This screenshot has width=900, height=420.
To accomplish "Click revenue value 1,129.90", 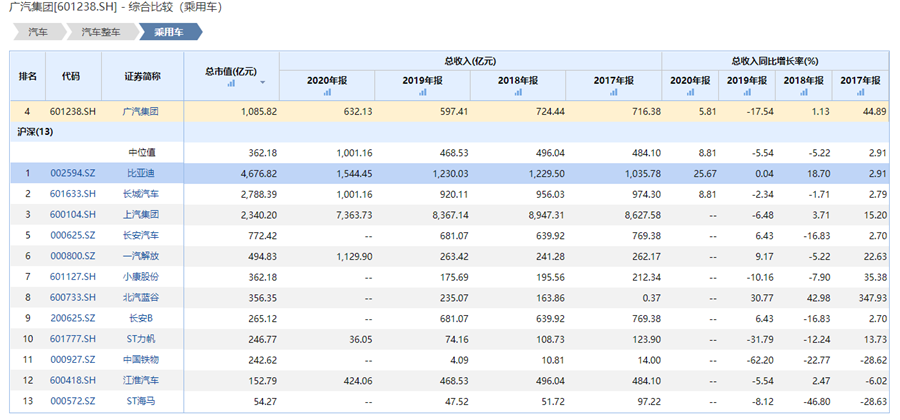I will (x=354, y=256).
